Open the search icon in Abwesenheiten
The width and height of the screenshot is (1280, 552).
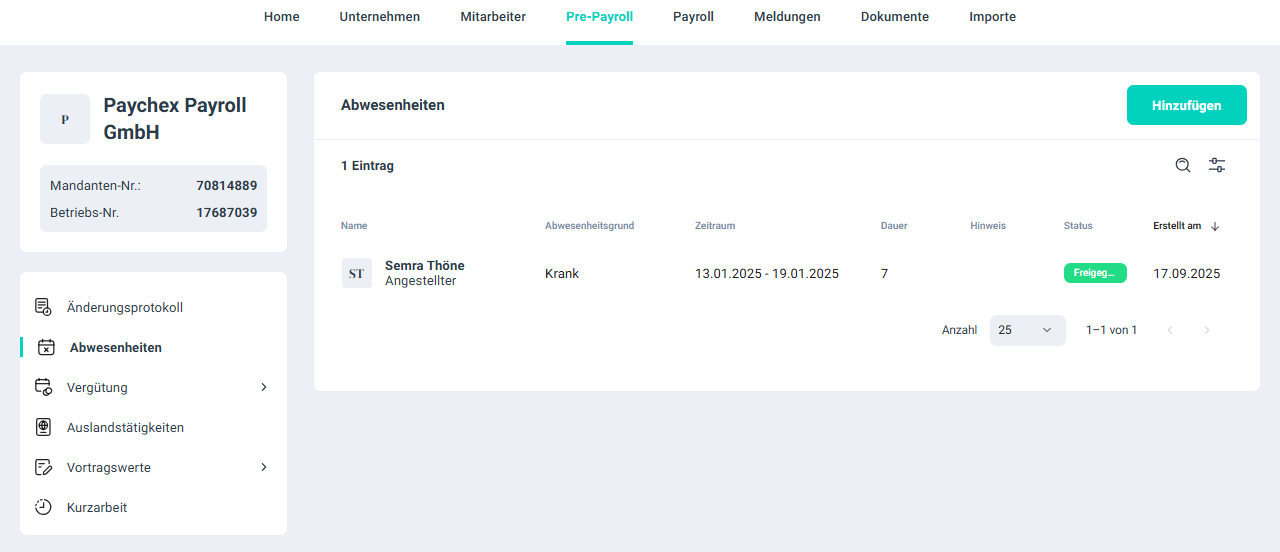tap(1183, 166)
